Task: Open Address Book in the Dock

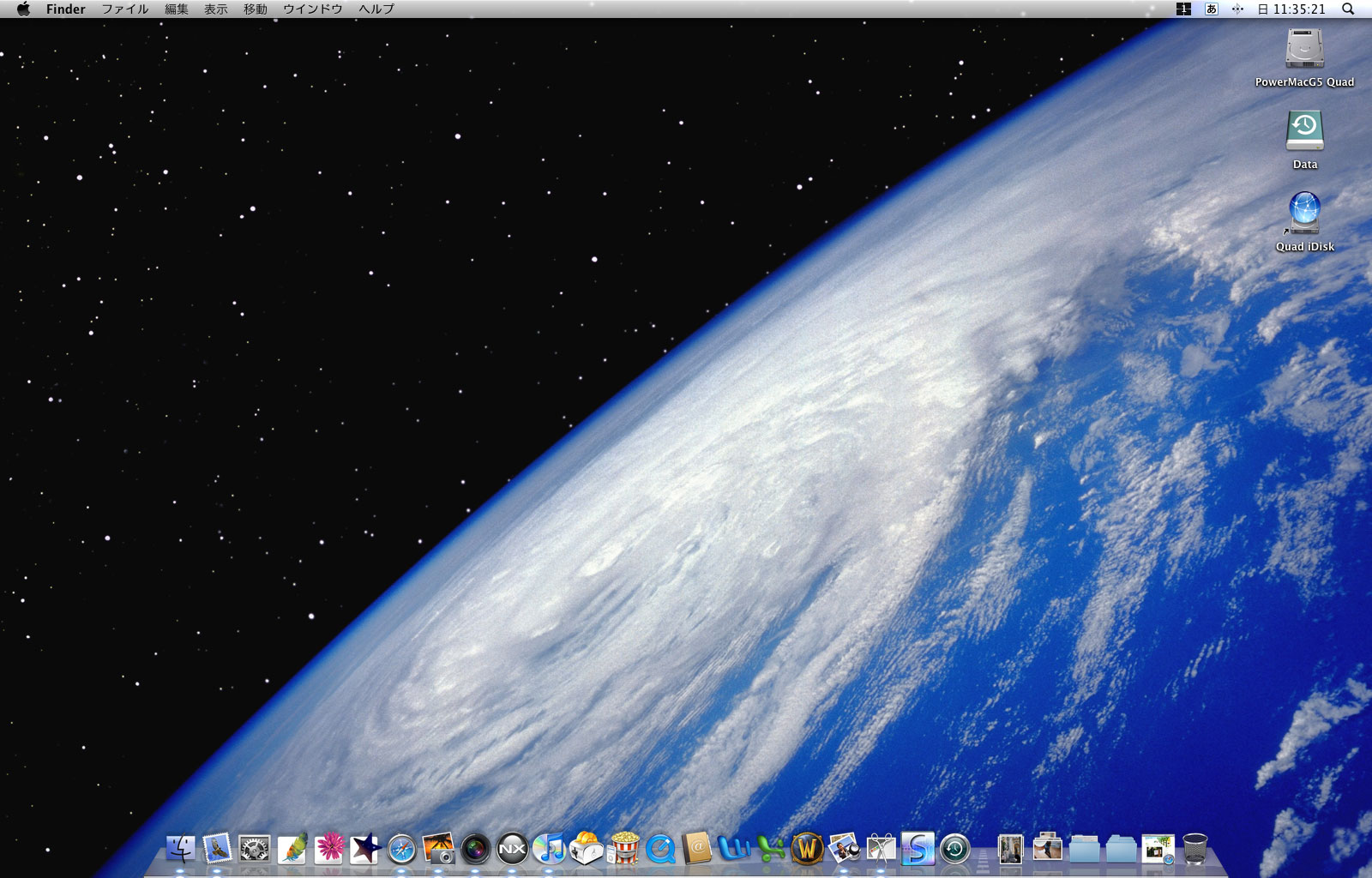Action: tap(696, 849)
